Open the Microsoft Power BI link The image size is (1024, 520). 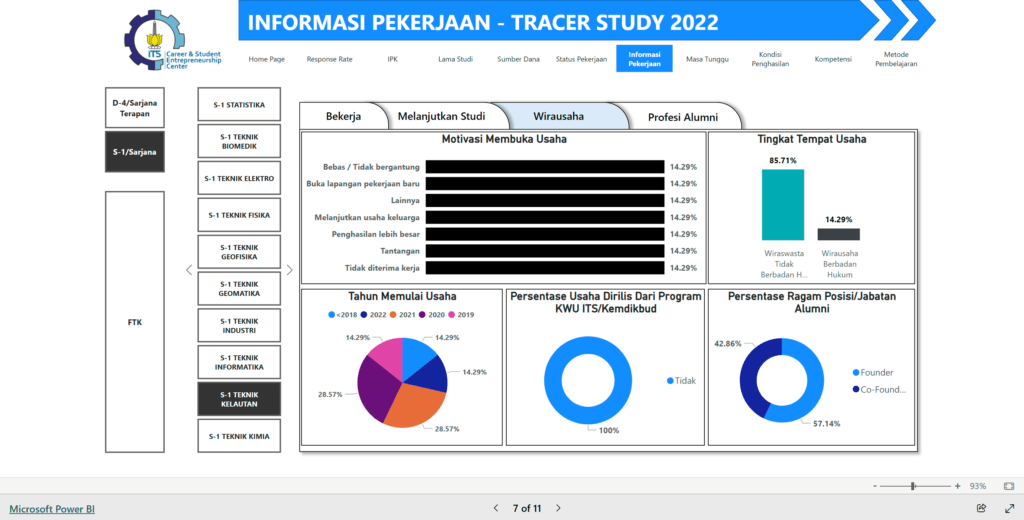pos(53,508)
